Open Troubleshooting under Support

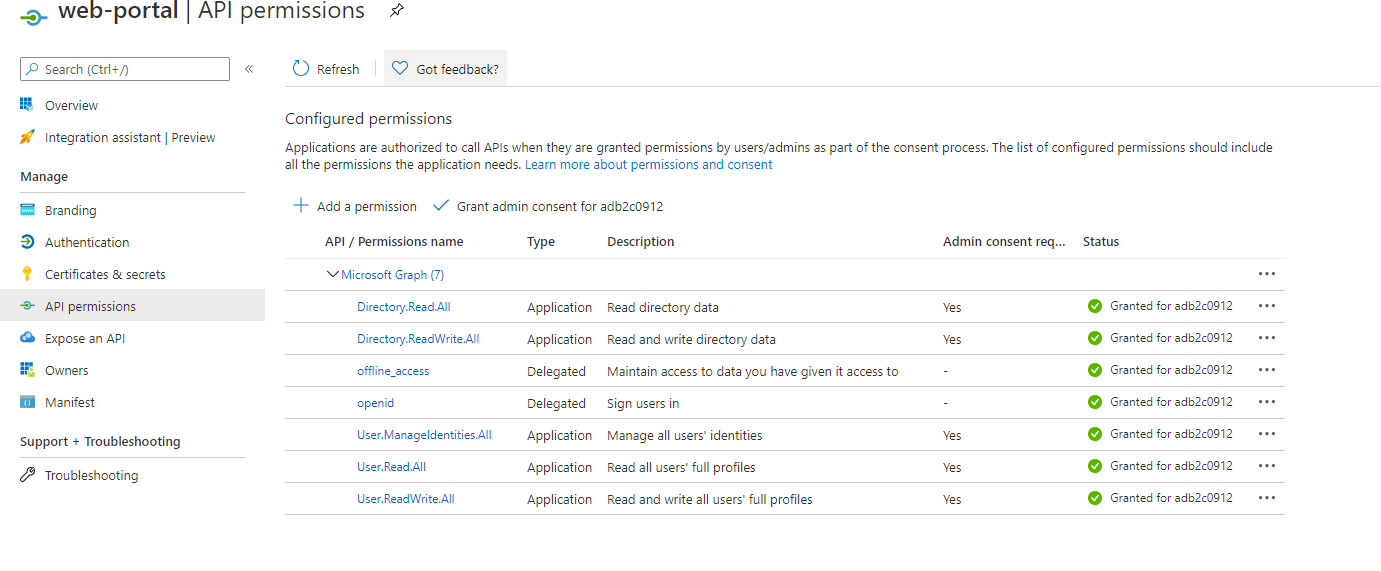[91, 475]
